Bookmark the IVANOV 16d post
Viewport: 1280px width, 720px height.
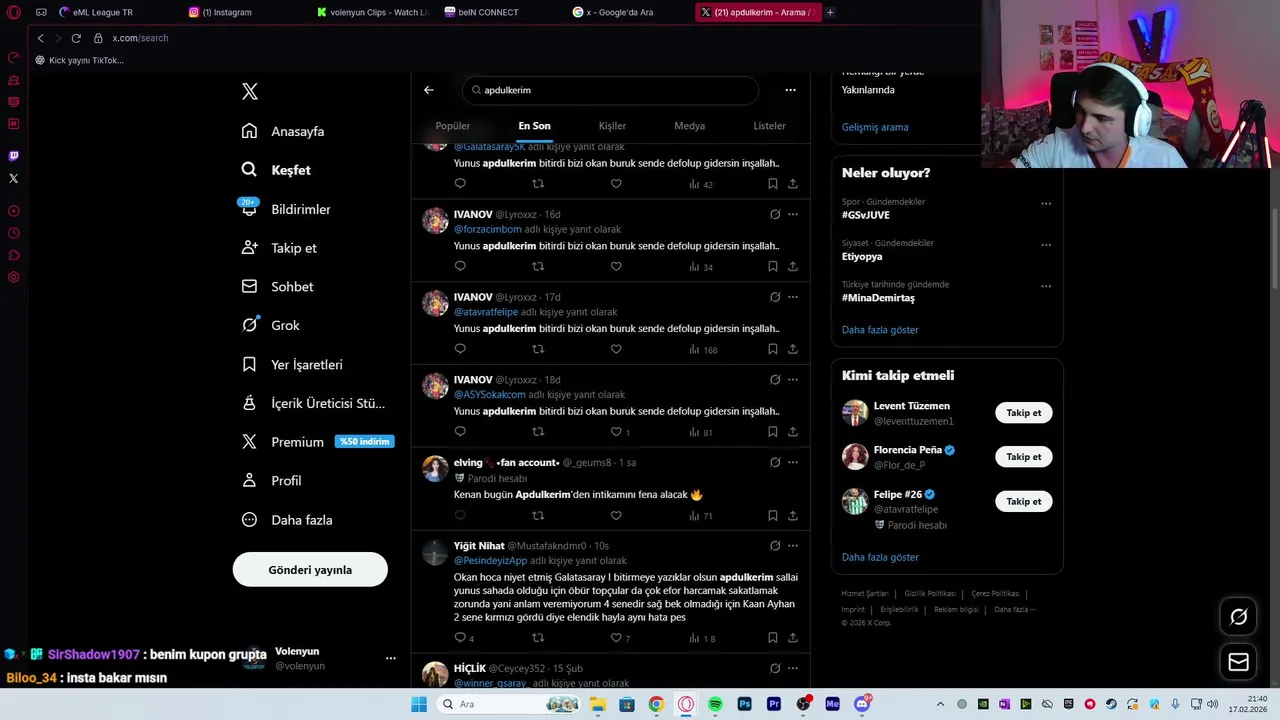coord(773,267)
